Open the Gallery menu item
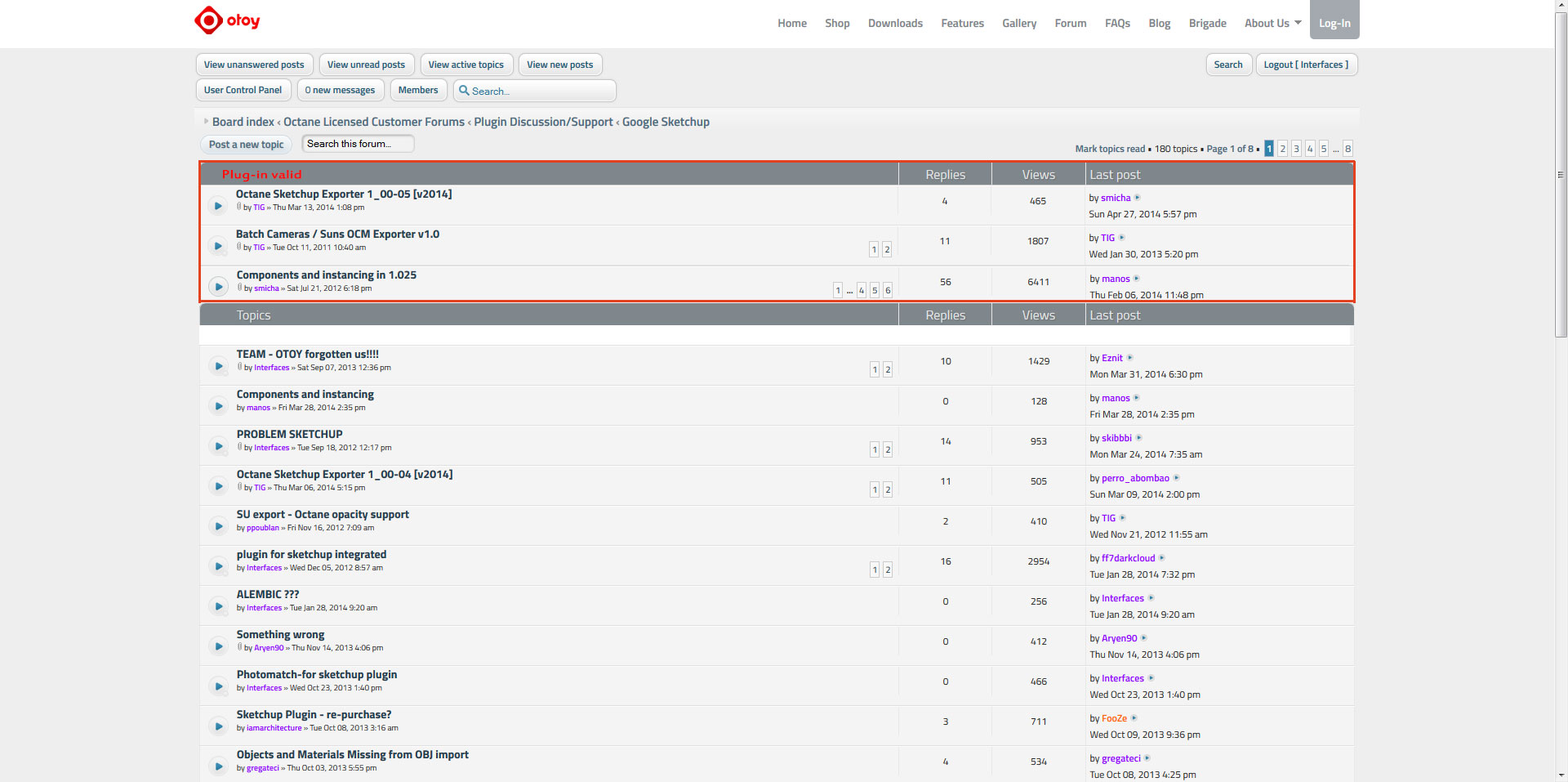 1019,23
